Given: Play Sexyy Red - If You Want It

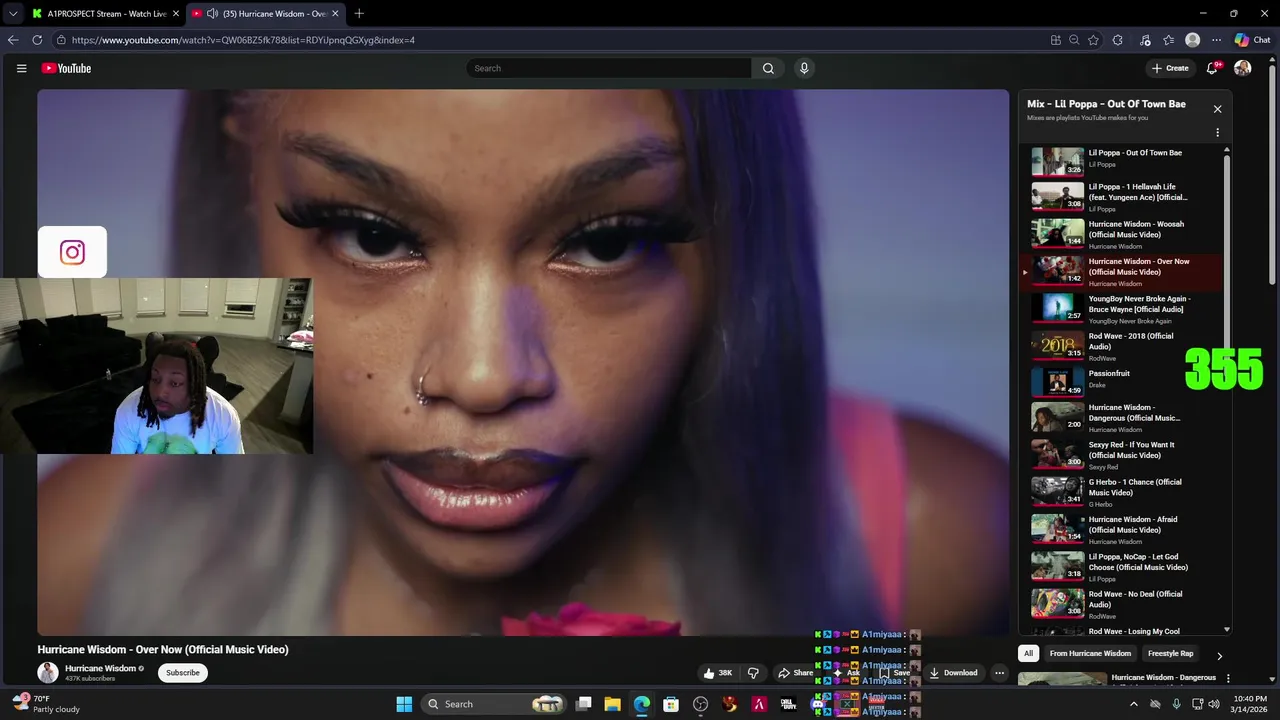Looking at the screenshot, I should coord(1124,455).
